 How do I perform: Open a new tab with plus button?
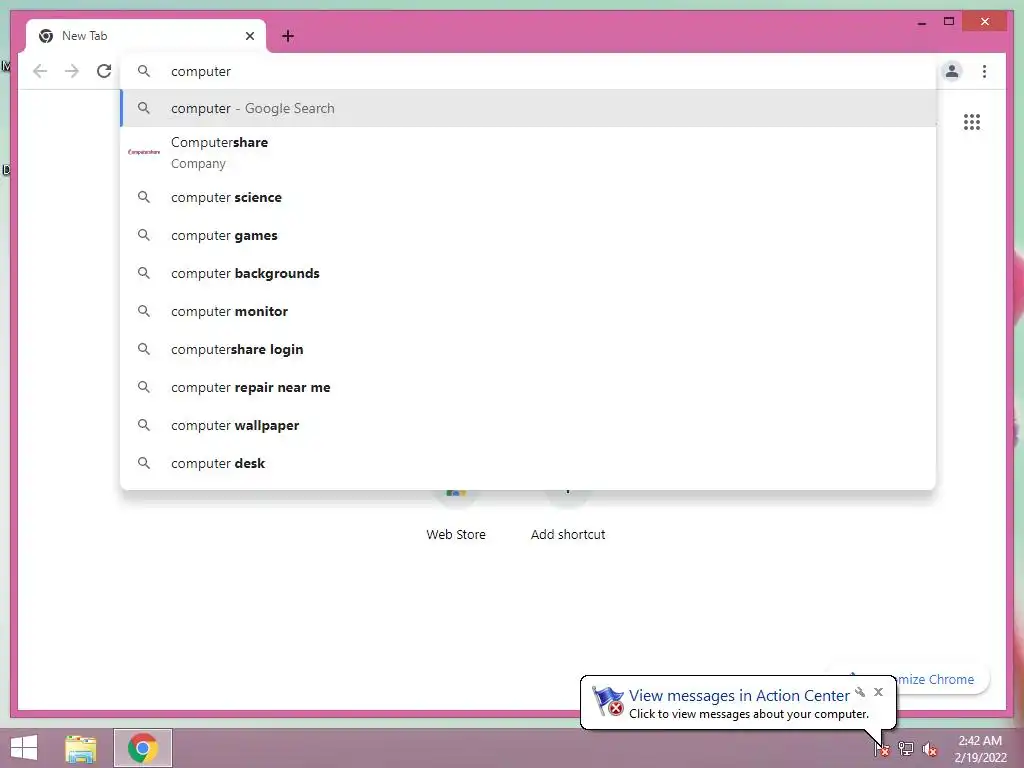coord(288,36)
